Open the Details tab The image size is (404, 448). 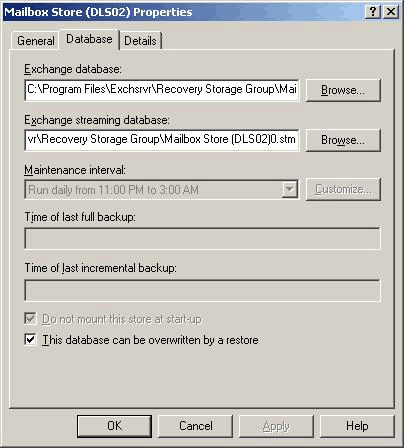point(140,41)
